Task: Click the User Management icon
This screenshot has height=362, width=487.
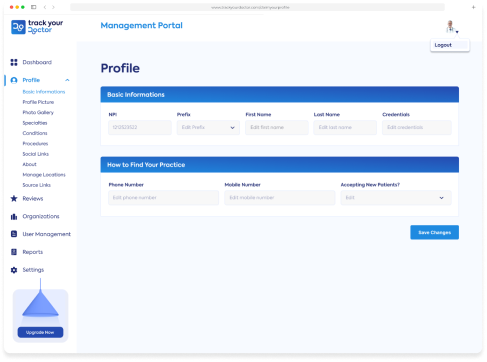Action: (x=14, y=234)
